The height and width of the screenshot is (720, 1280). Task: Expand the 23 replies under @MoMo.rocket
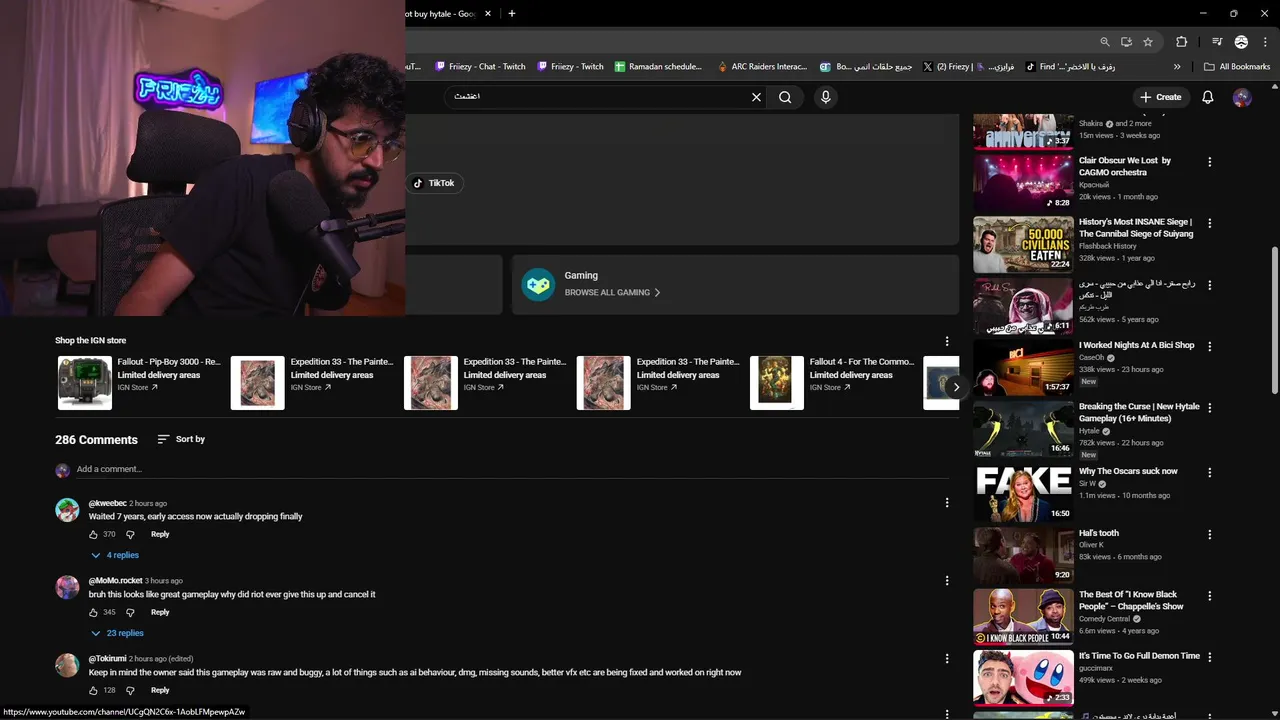(117, 633)
